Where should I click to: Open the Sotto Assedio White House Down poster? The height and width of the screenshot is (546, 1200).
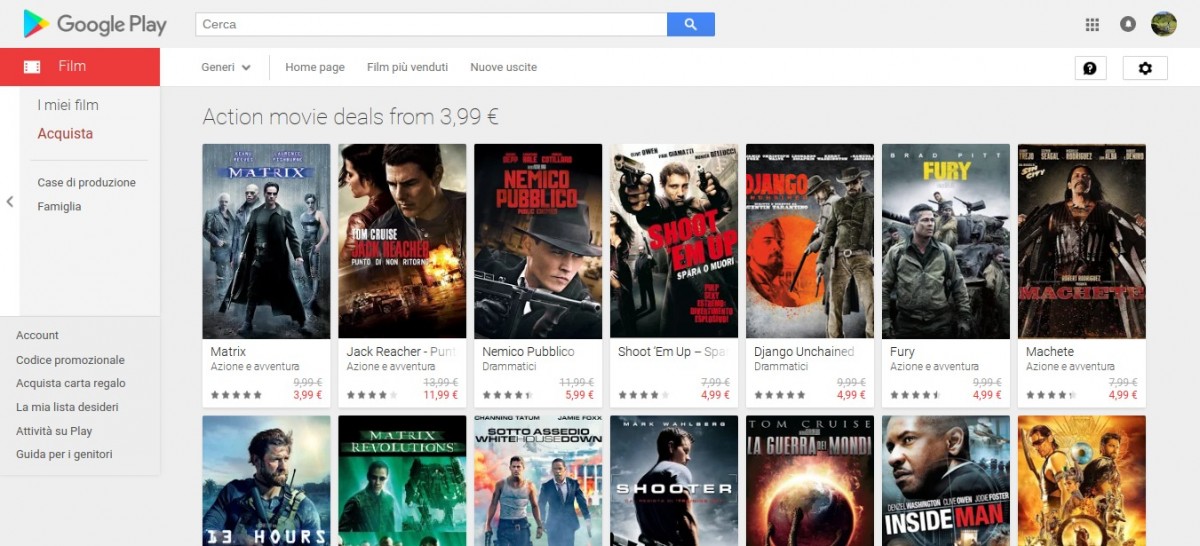click(x=538, y=481)
